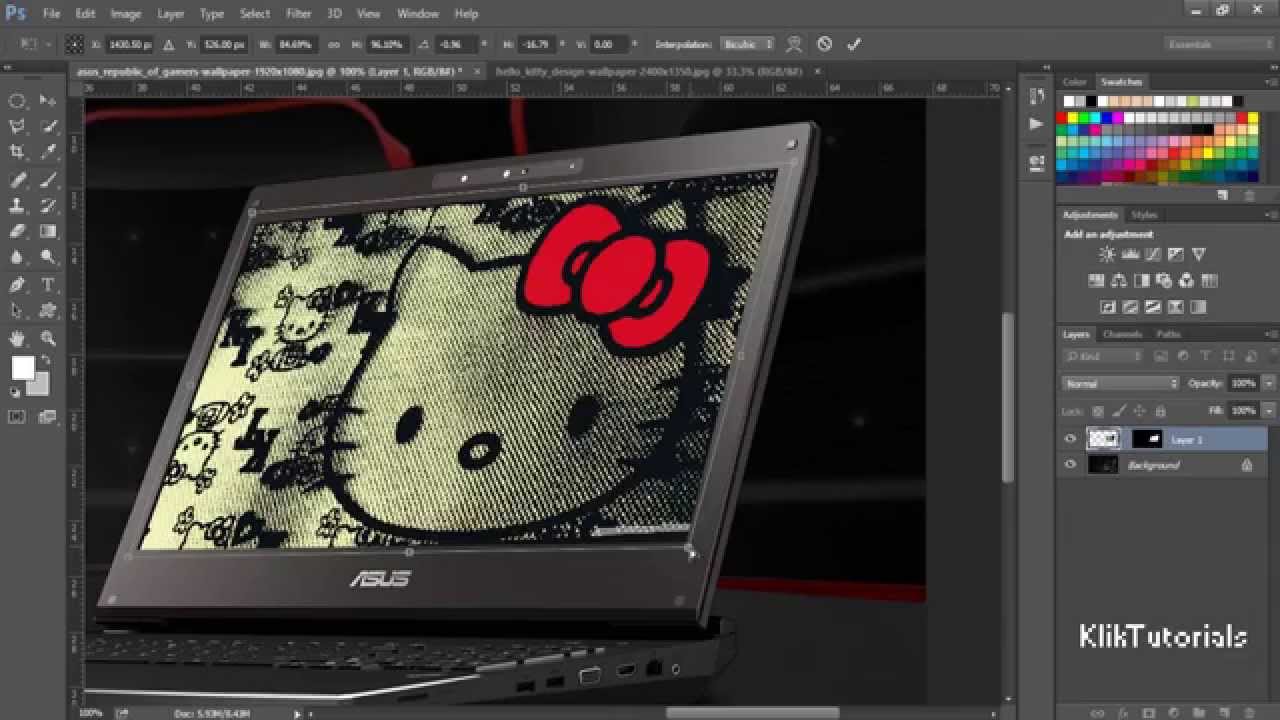Add a Brightness/Contrast adjustment
The width and height of the screenshot is (1280, 720).
1106,255
